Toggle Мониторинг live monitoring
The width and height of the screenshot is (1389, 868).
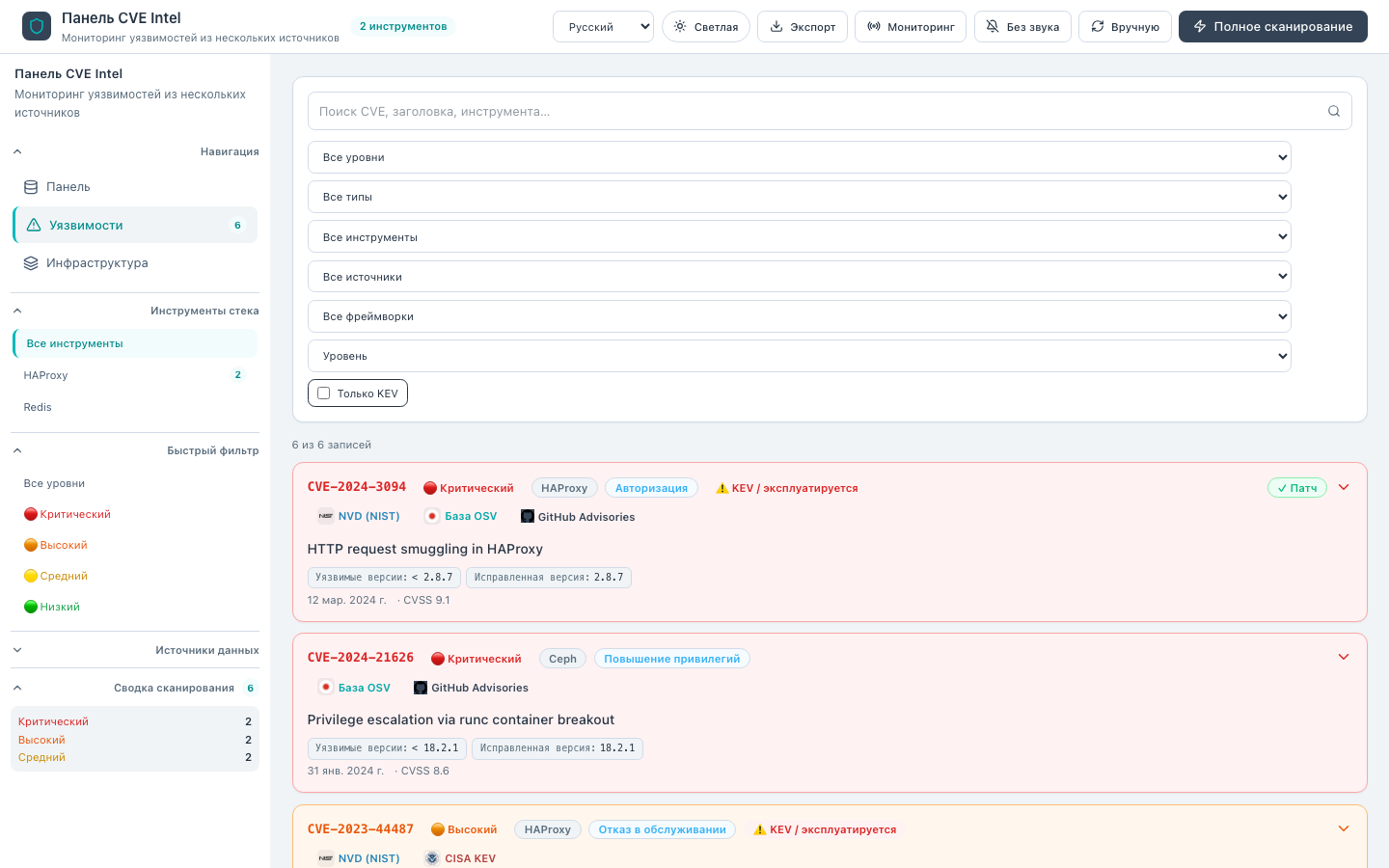911,27
